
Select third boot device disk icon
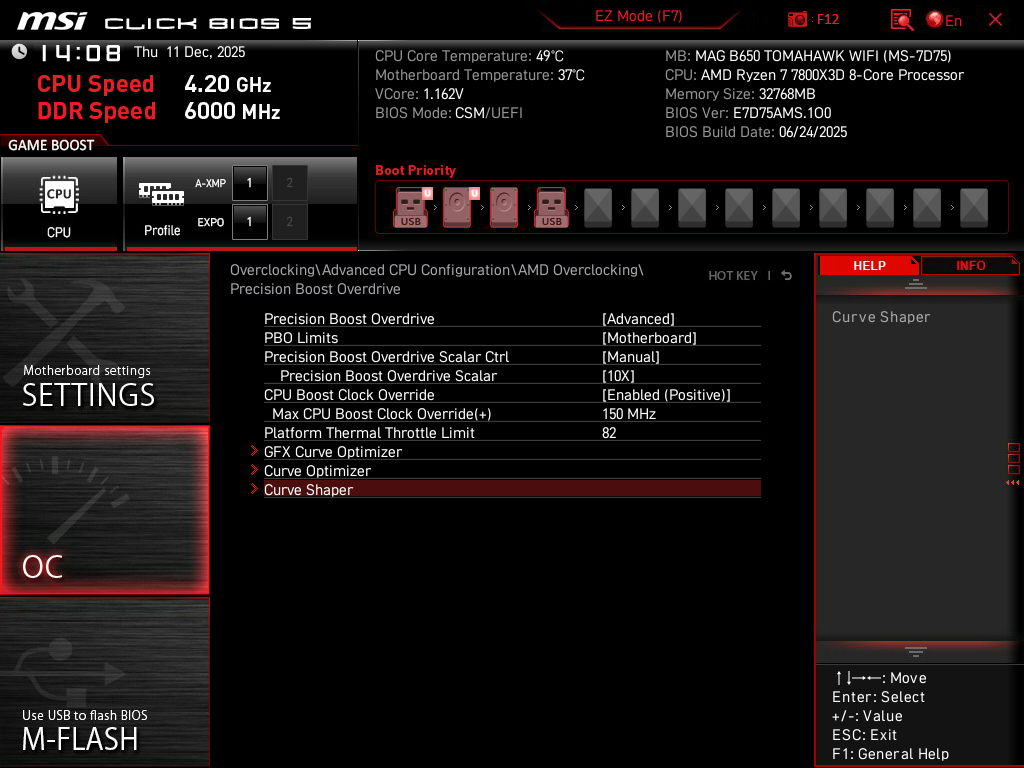(504, 207)
